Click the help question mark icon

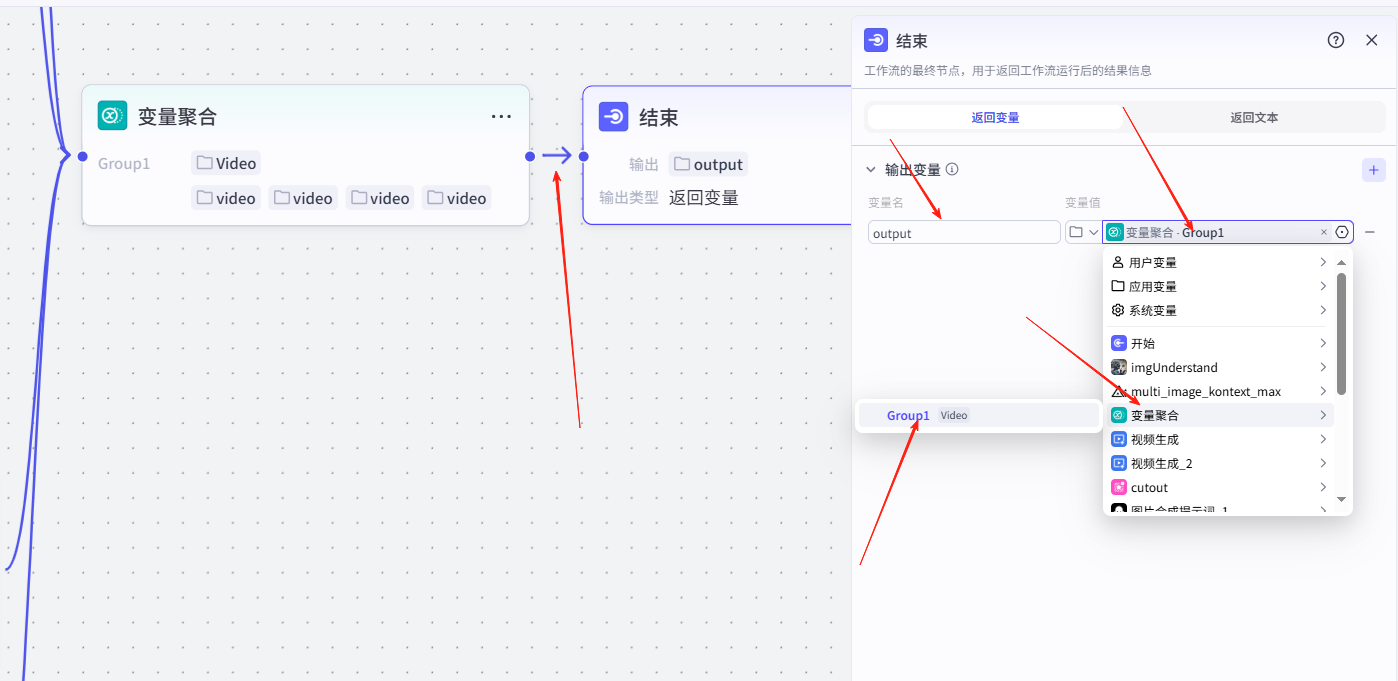(1335, 40)
